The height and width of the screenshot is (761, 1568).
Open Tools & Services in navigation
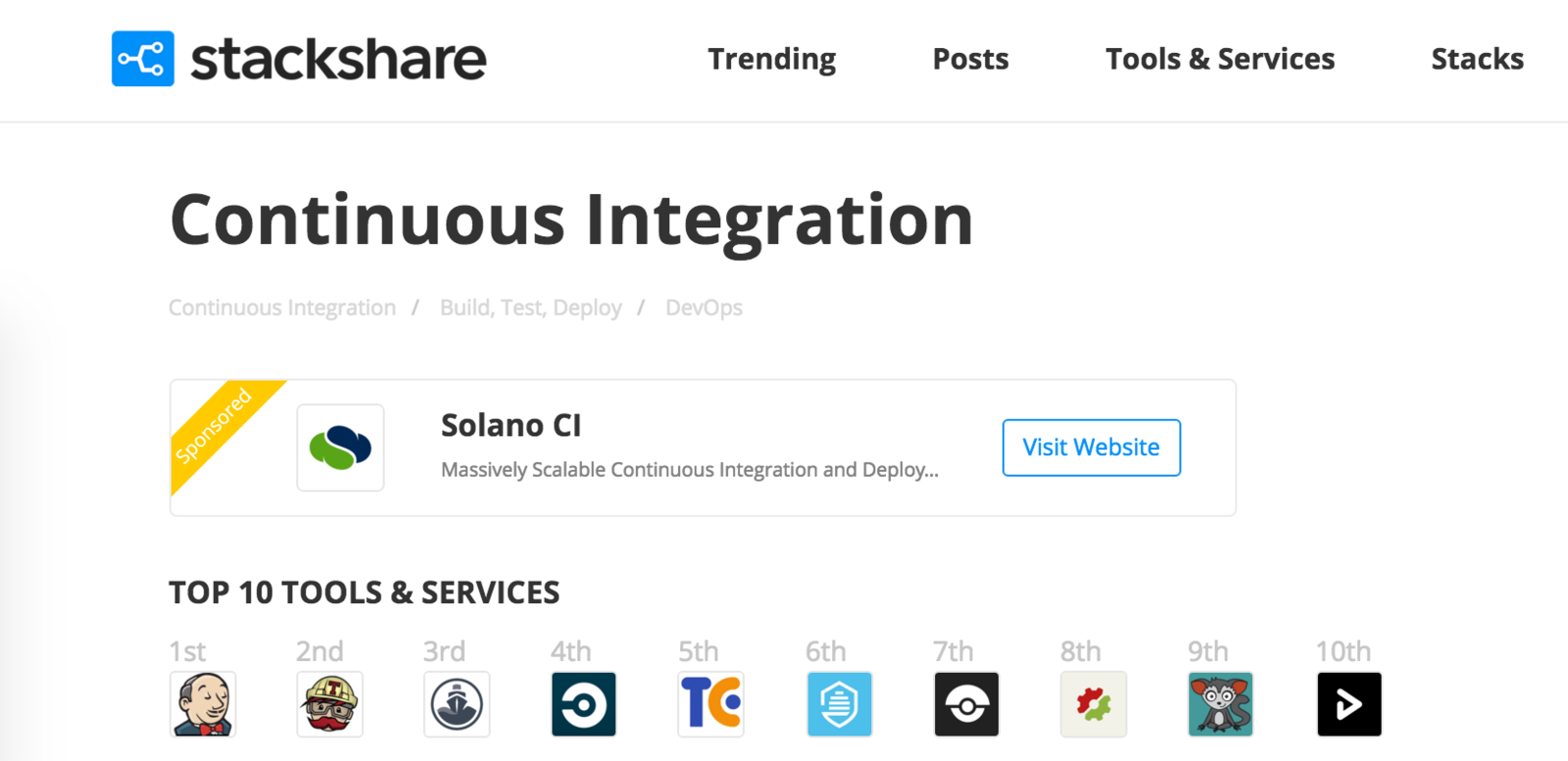click(1220, 60)
